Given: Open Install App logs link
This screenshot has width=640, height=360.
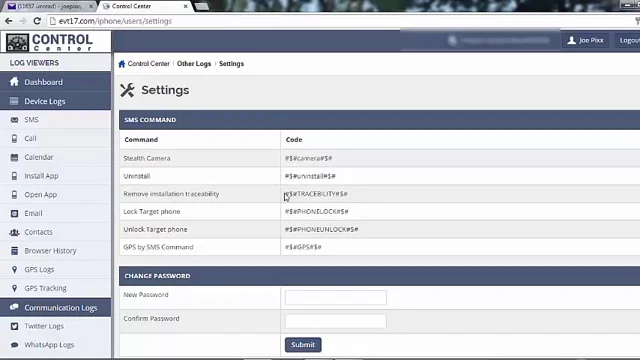Looking at the screenshot, I should (x=41, y=176).
